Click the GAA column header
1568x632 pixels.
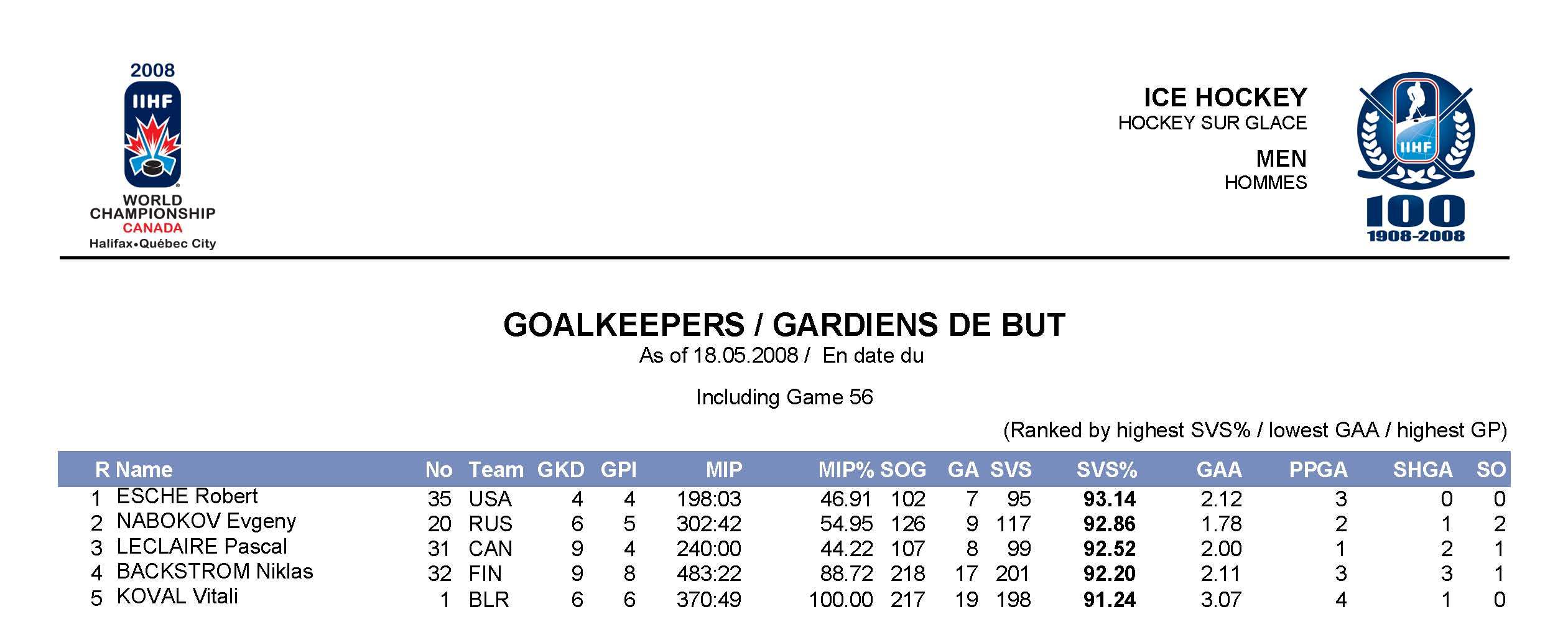pos(1218,470)
